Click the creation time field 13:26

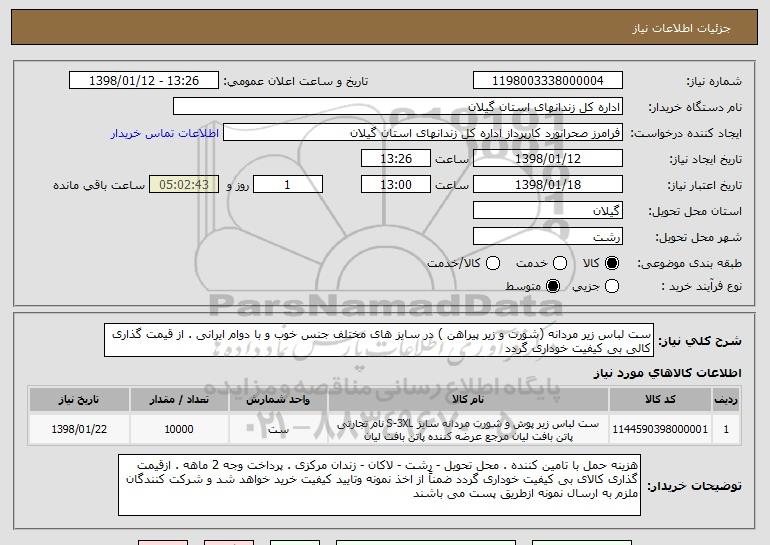coord(396,159)
